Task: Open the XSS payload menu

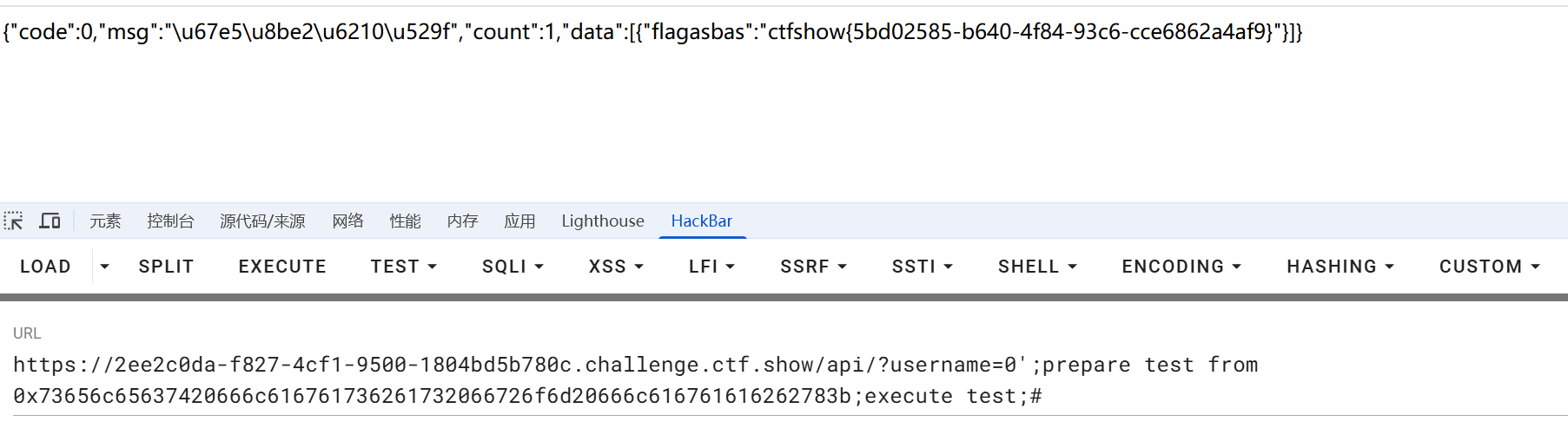Action: point(616,267)
